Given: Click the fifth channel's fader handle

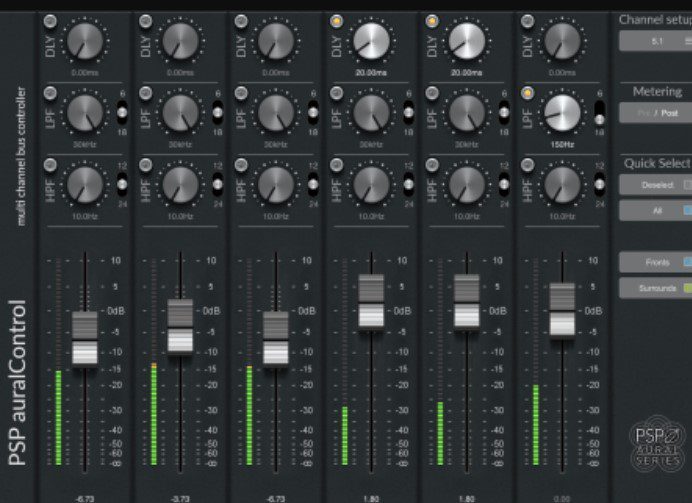Looking at the screenshot, I should (x=466, y=301).
